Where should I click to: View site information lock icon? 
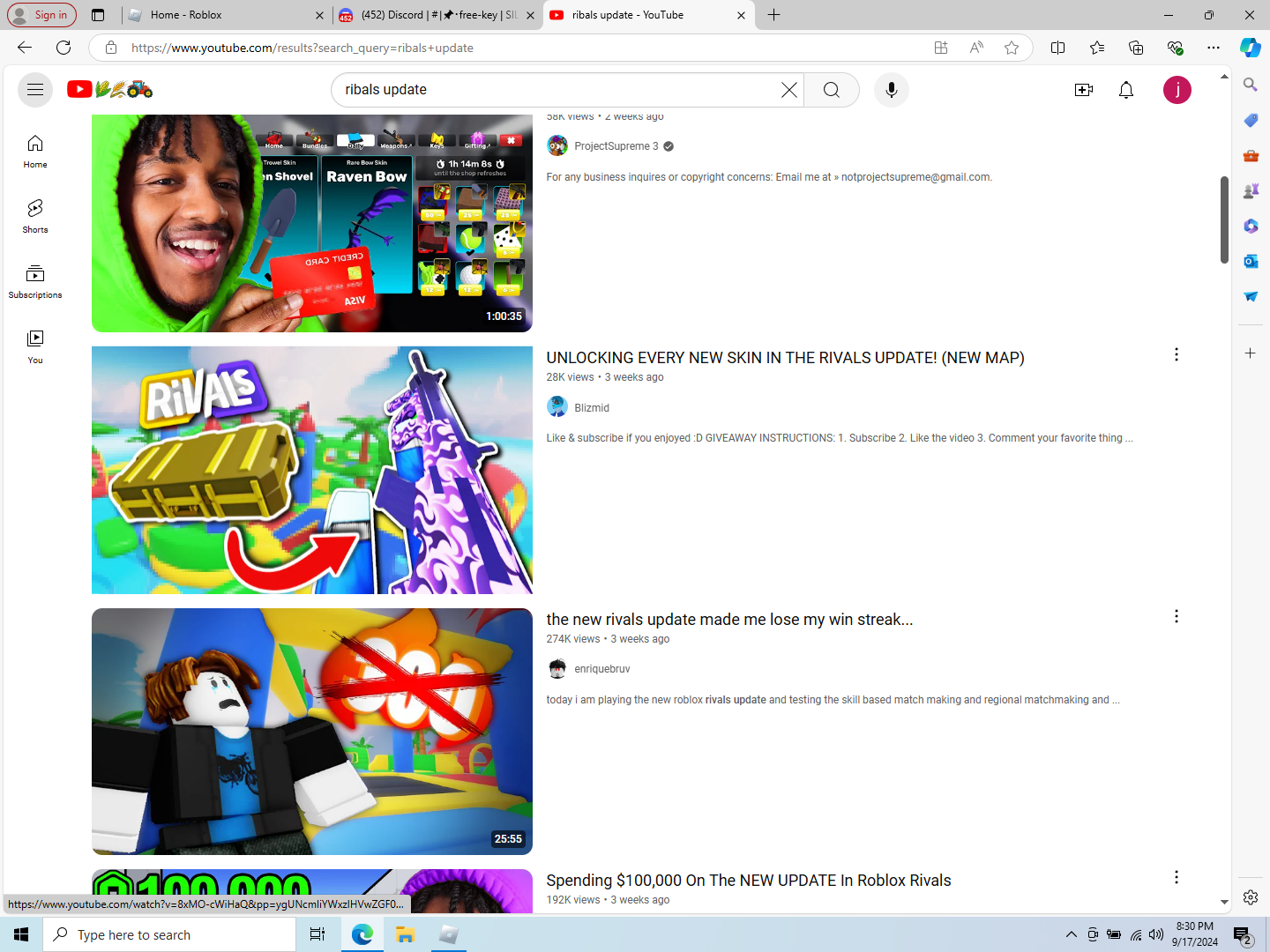point(111,48)
